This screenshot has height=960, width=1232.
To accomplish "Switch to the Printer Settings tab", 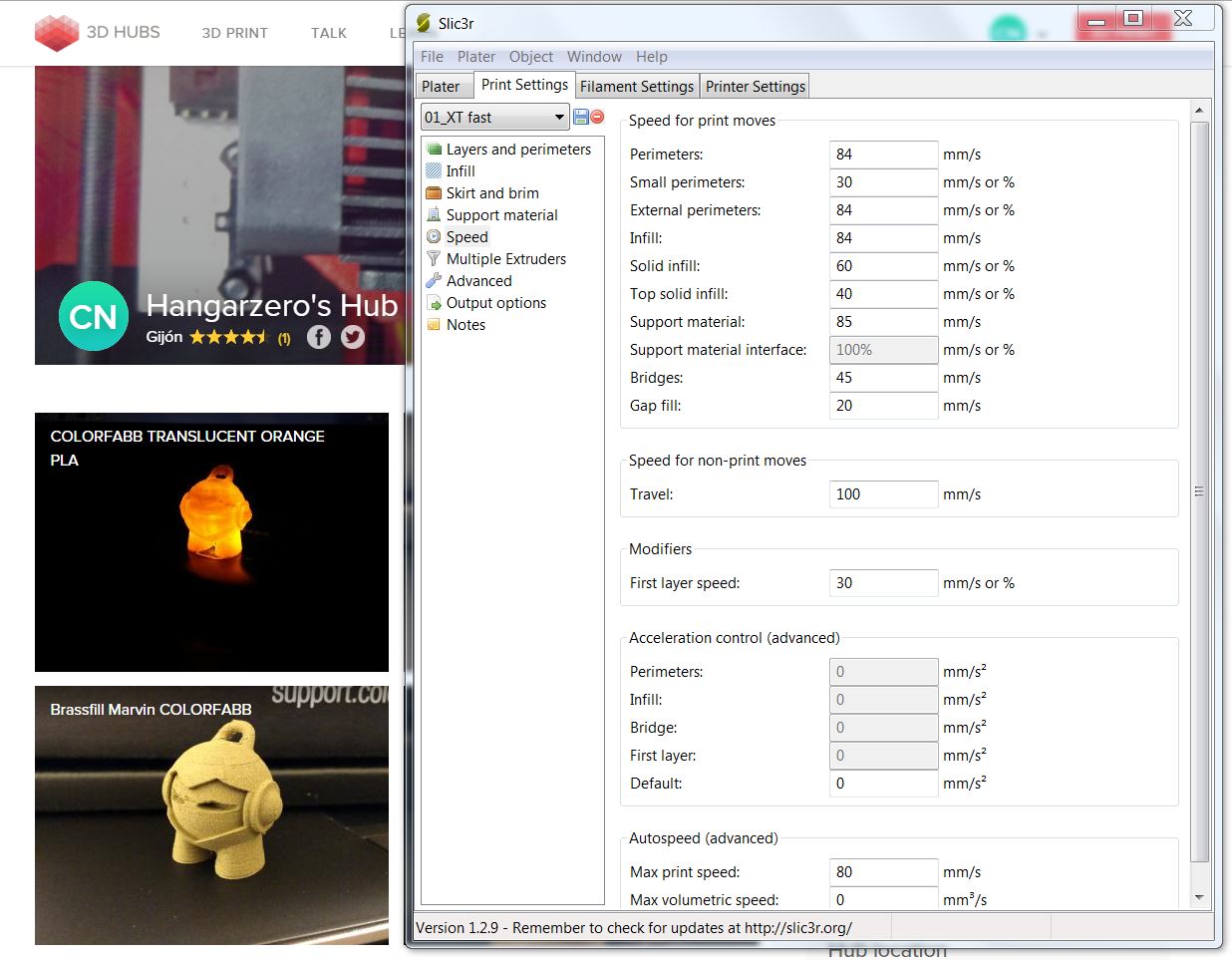I will (x=755, y=87).
